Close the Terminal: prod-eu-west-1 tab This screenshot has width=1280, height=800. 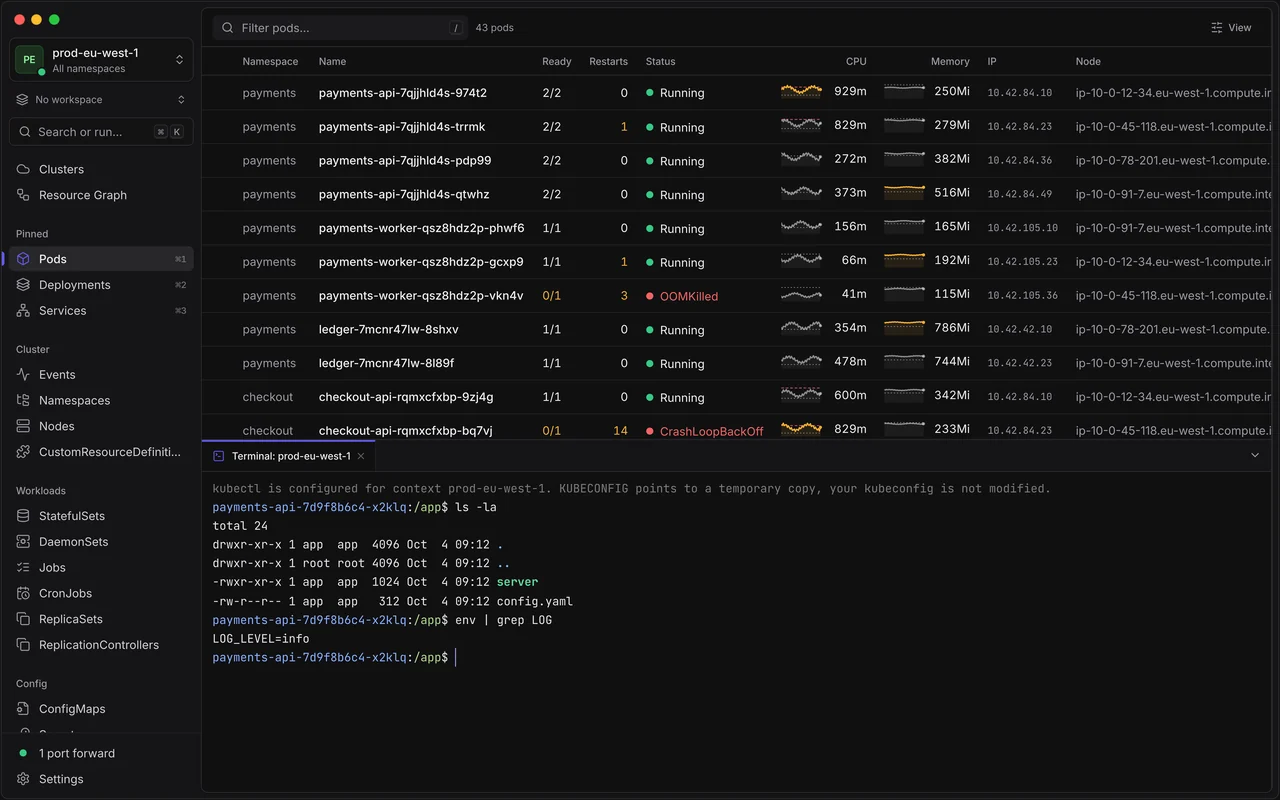[361, 456]
